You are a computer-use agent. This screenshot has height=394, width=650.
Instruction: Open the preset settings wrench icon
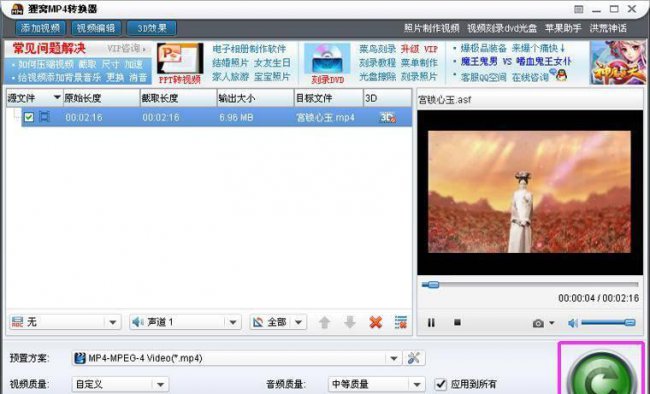point(414,358)
